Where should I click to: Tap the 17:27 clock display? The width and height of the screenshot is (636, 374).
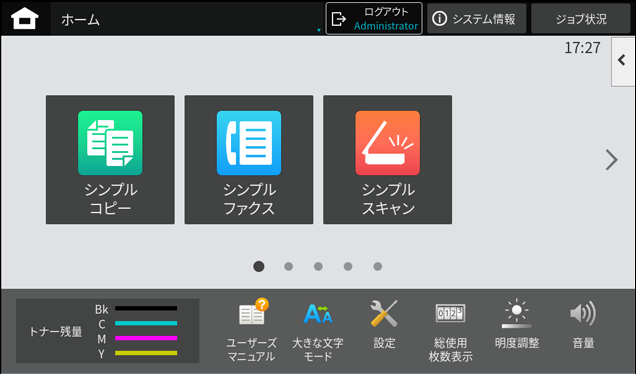[582, 48]
